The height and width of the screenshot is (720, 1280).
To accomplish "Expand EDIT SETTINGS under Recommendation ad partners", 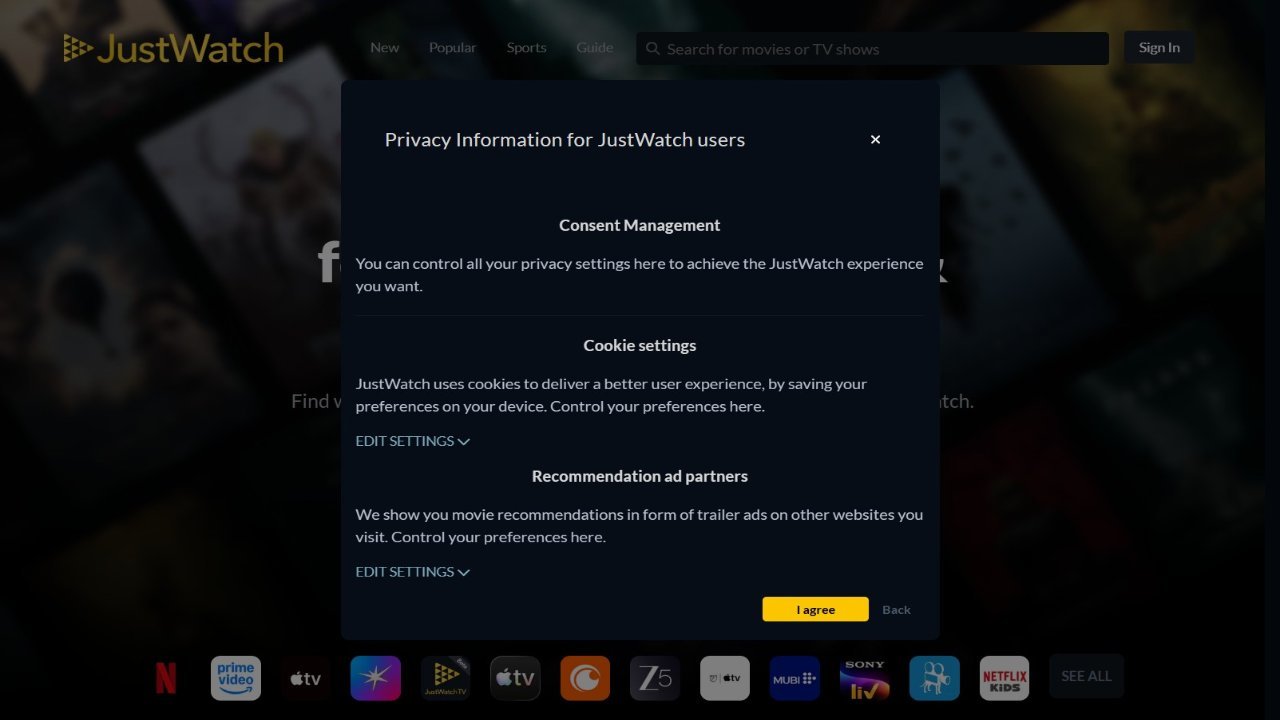I will coord(412,572).
